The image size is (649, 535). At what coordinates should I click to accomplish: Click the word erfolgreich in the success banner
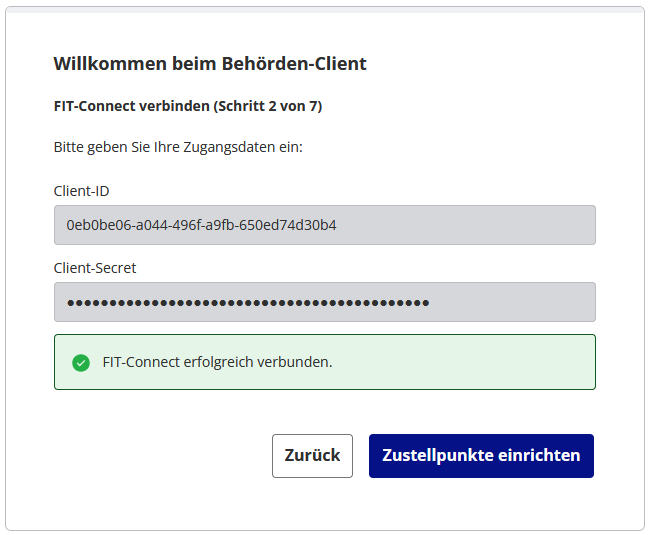click(213, 362)
